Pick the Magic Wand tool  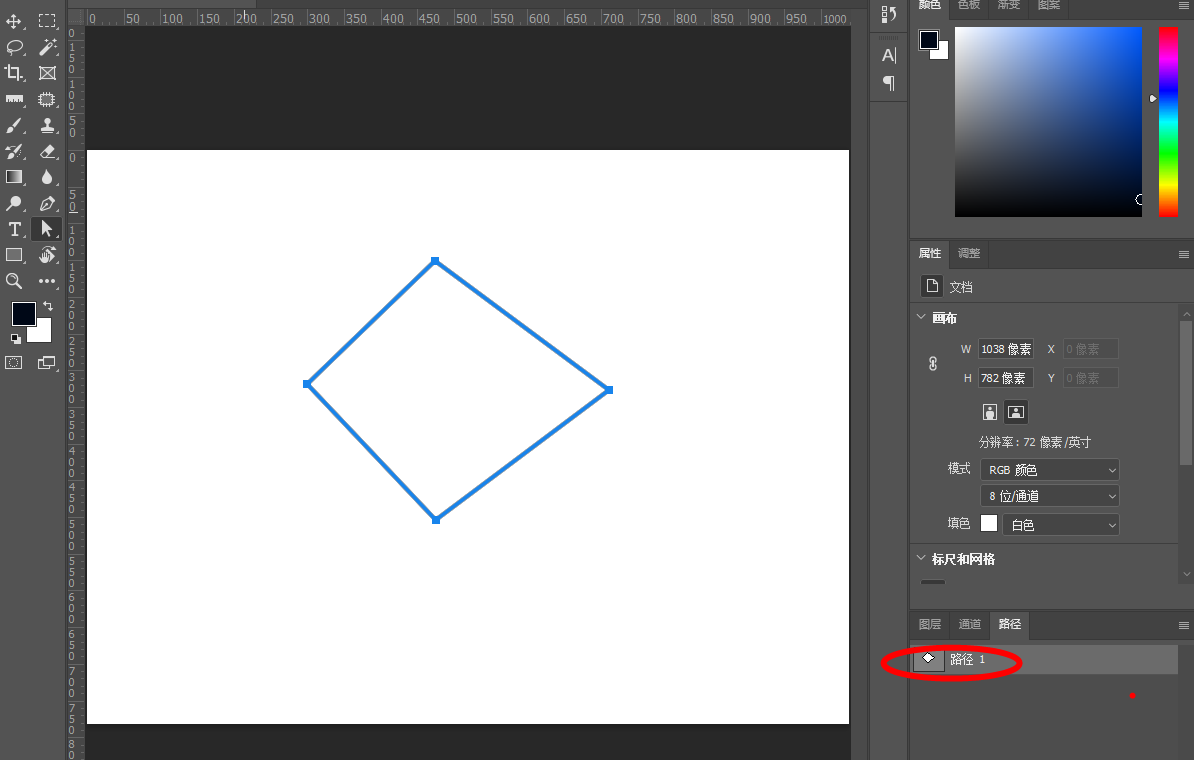click(x=47, y=47)
